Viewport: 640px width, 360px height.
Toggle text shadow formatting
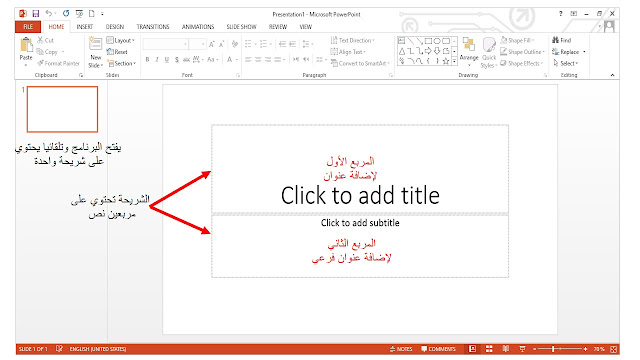click(177, 60)
